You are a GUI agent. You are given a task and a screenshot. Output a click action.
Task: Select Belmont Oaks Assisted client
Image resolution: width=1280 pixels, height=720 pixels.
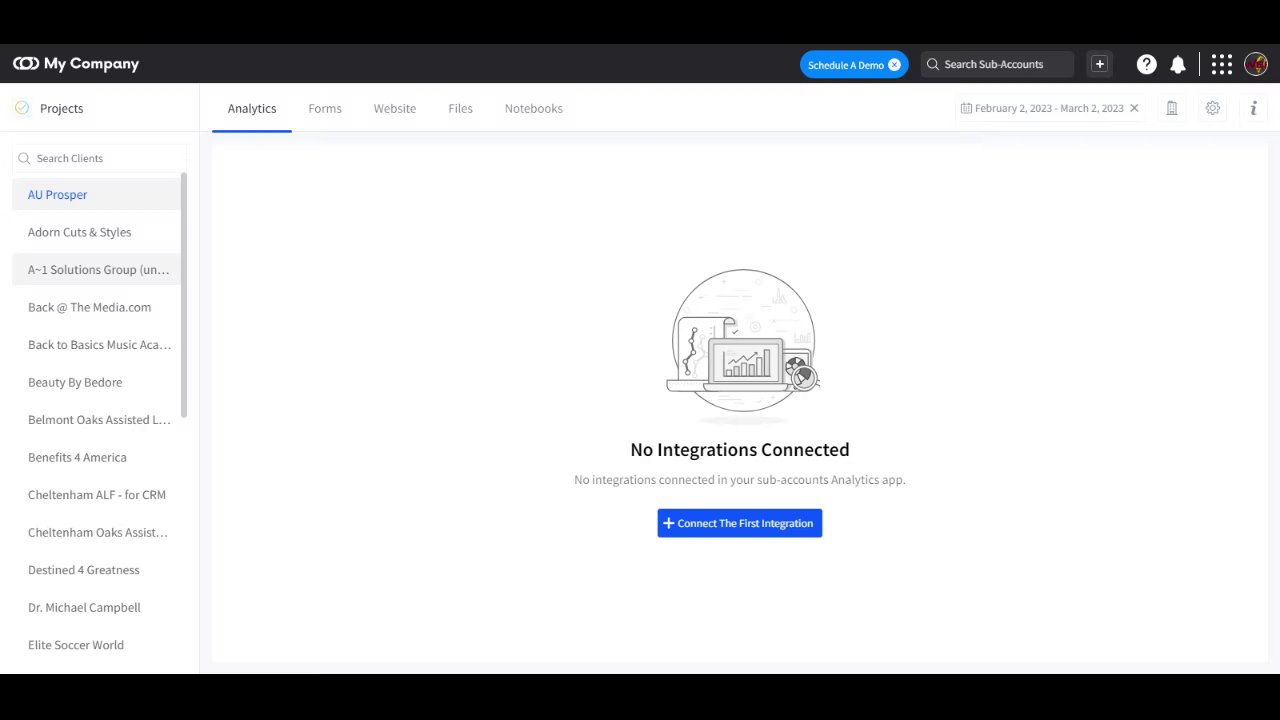point(97,420)
